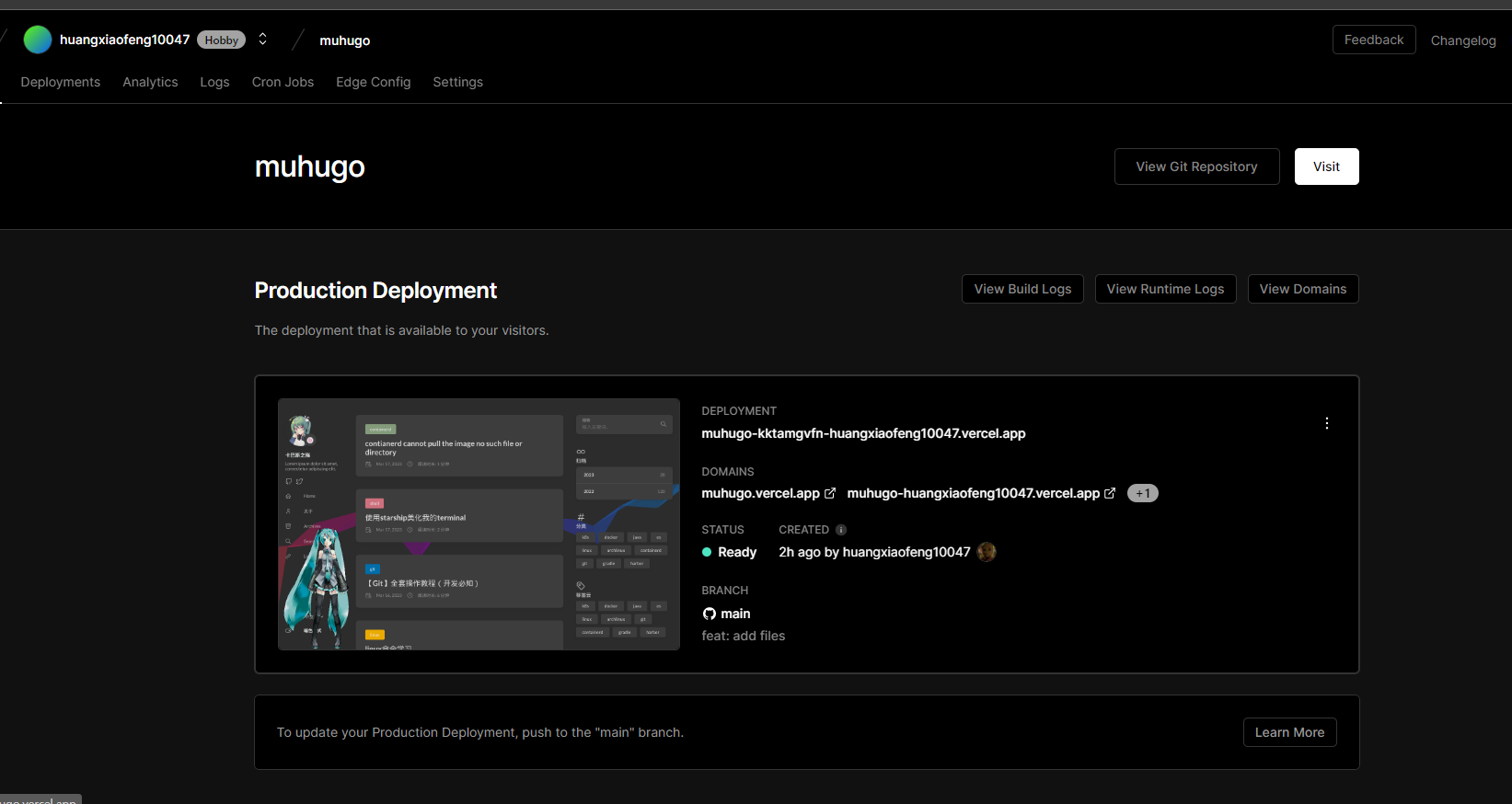Viewport: 1512px width, 804px height.
Task: Go to the Logs tab
Action: click(214, 82)
